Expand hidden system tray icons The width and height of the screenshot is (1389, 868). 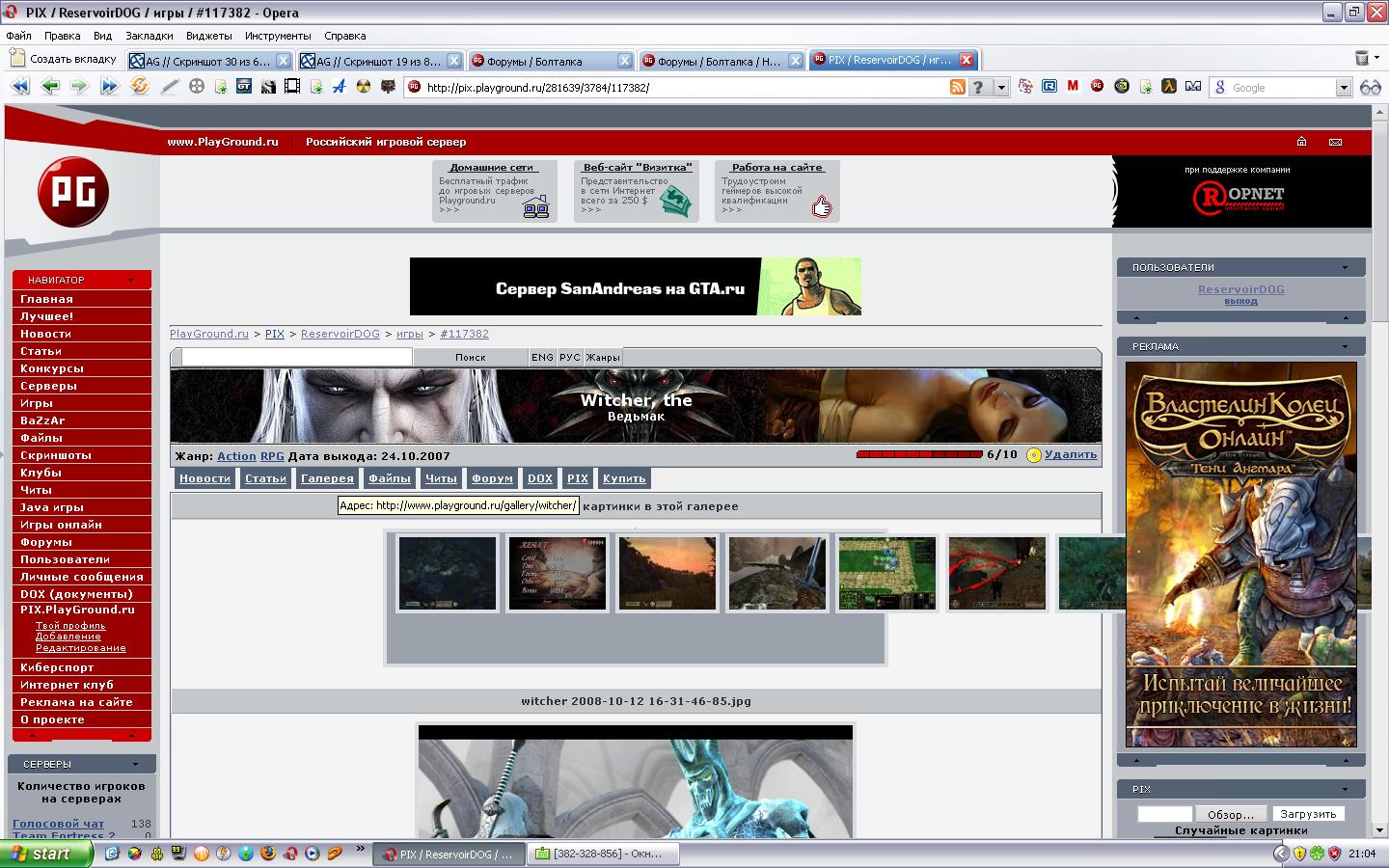1281,854
